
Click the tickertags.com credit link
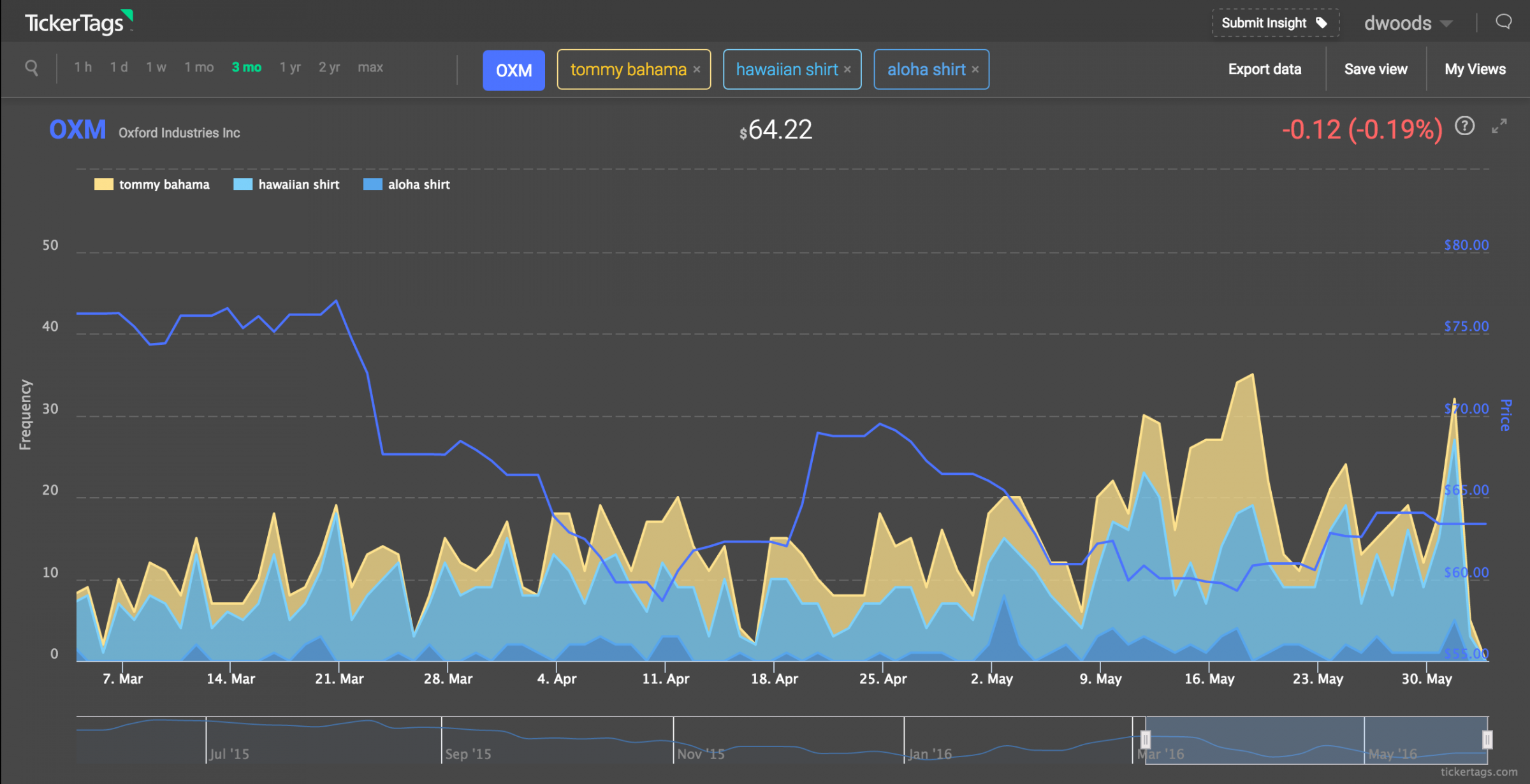1479,772
